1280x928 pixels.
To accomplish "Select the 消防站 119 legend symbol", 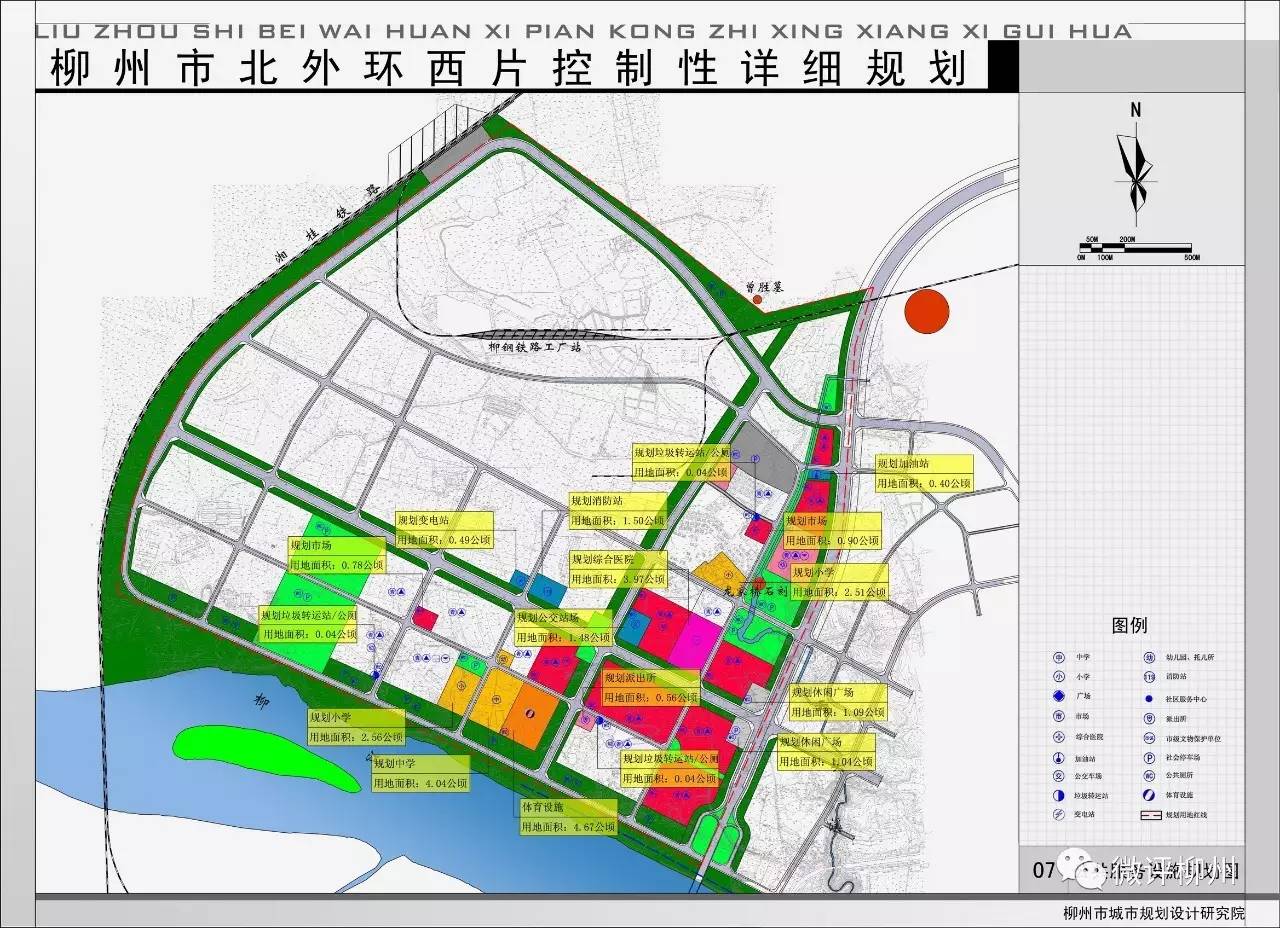I will (1150, 677).
